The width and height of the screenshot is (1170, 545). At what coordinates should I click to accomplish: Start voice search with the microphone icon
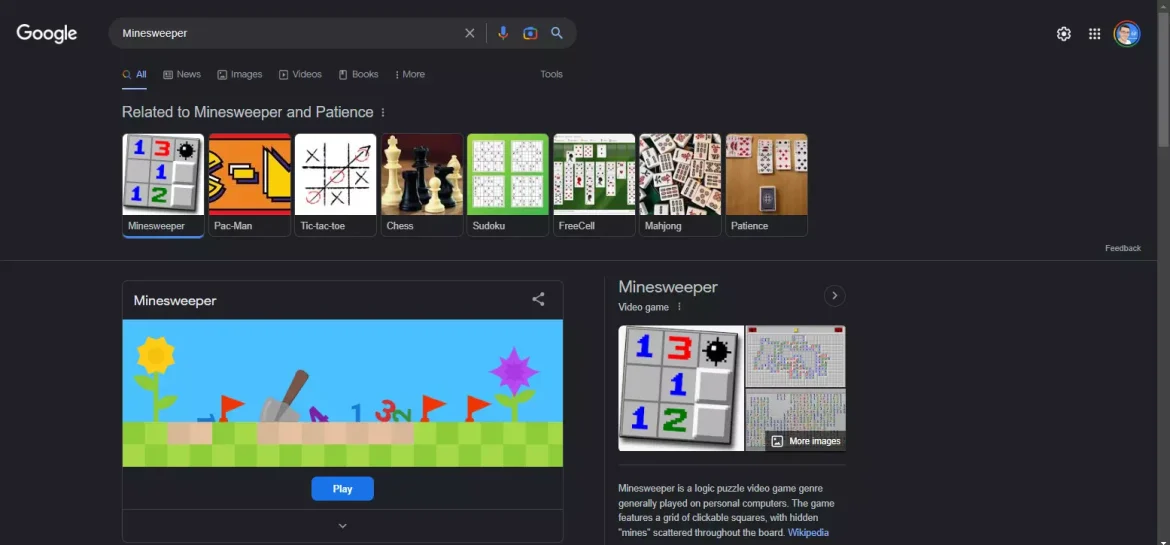(x=503, y=33)
